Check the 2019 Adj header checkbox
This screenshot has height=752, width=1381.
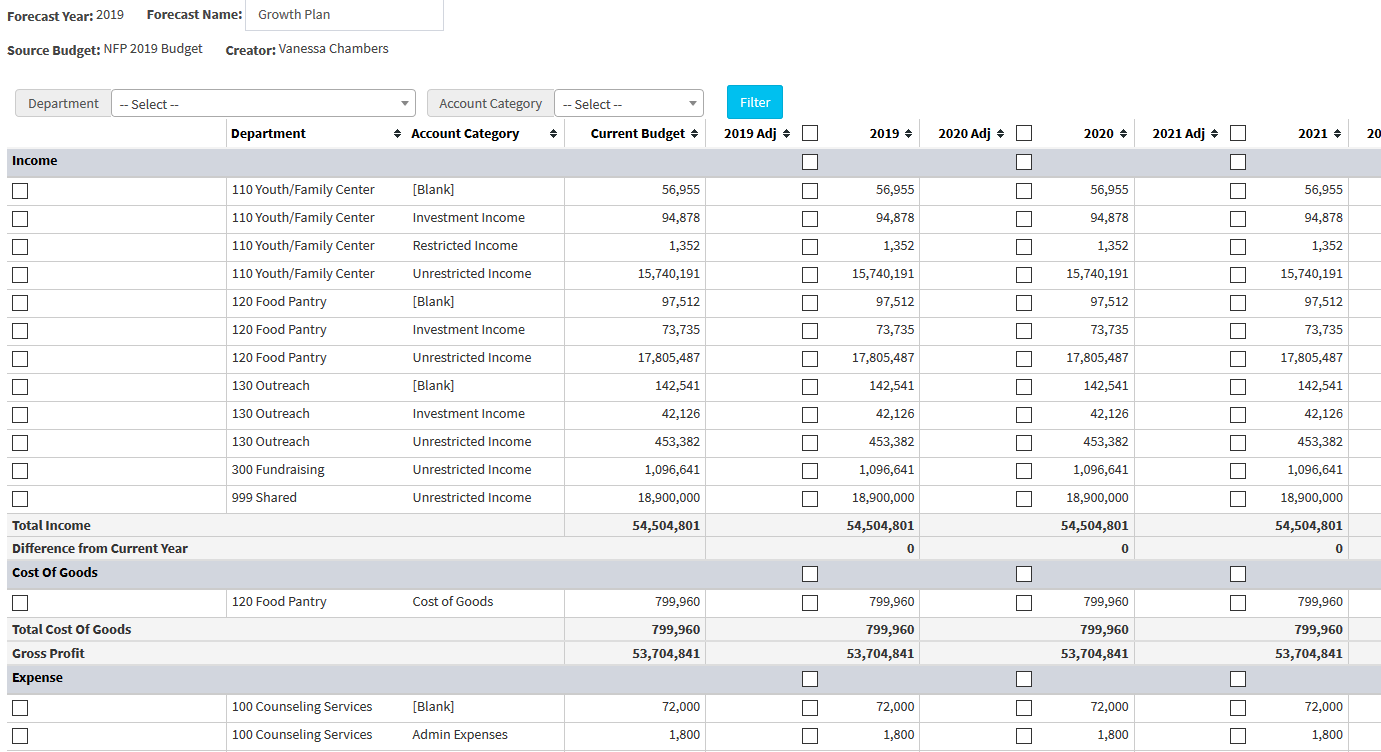[810, 133]
